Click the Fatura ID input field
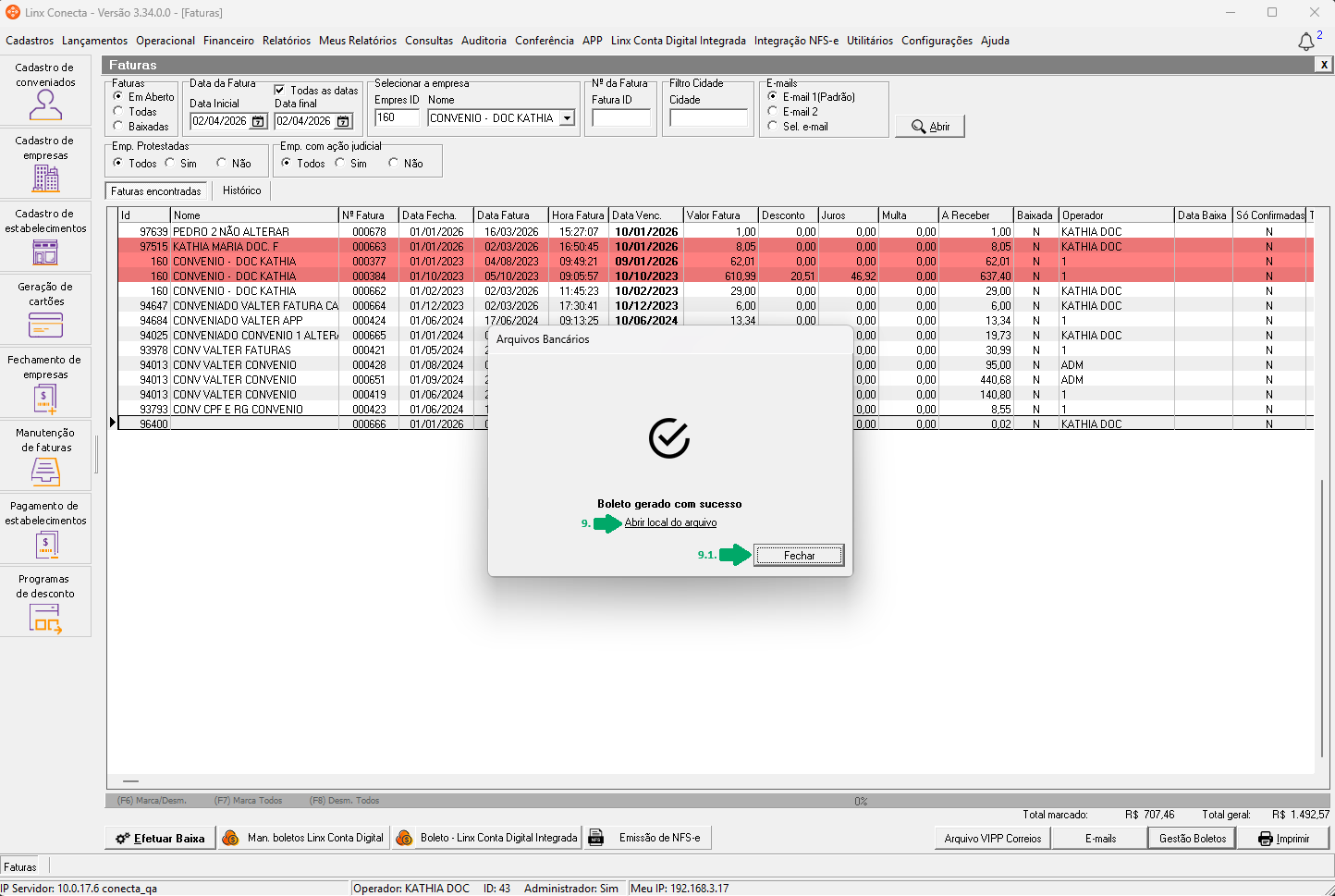The height and width of the screenshot is (896, 1335). 621,118
